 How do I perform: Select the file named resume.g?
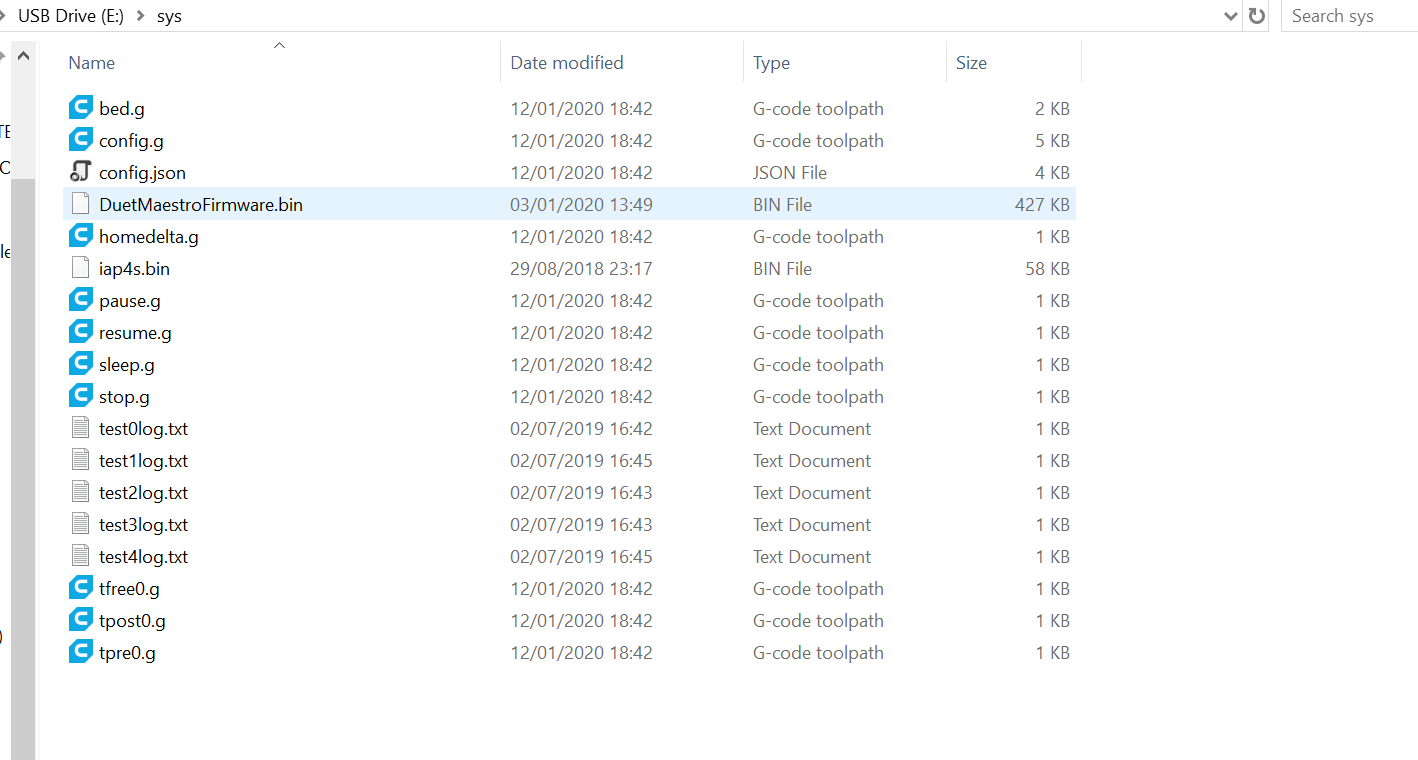coord(135,332)
